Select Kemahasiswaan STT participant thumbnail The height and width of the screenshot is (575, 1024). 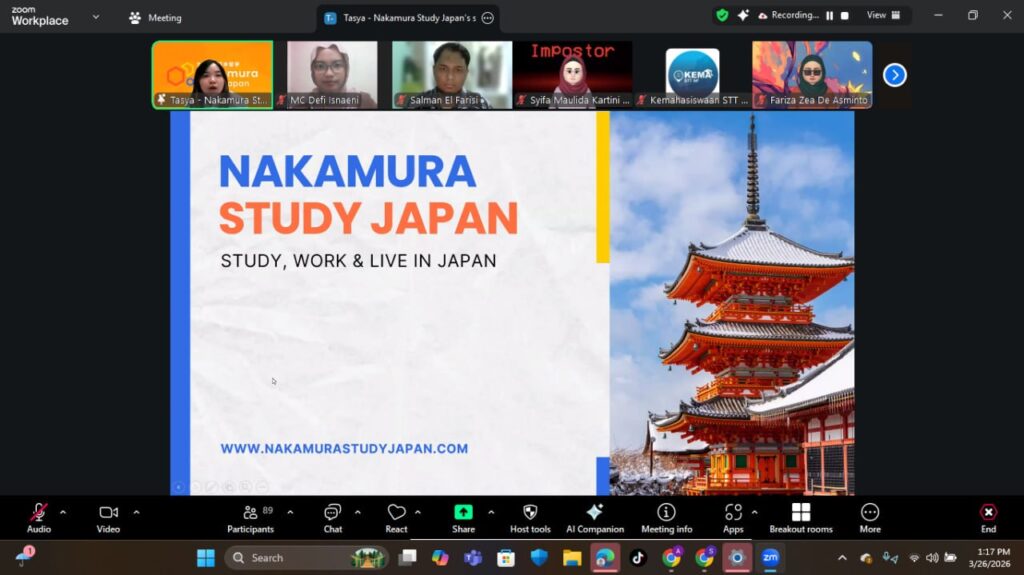(x=692, y=74)
